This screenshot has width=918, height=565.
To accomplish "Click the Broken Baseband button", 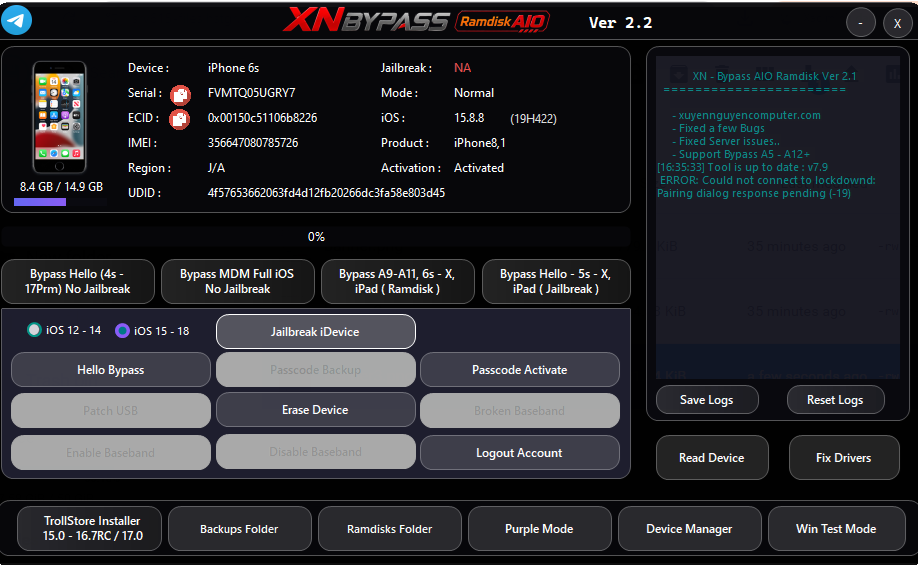I will tap(520, 410).
